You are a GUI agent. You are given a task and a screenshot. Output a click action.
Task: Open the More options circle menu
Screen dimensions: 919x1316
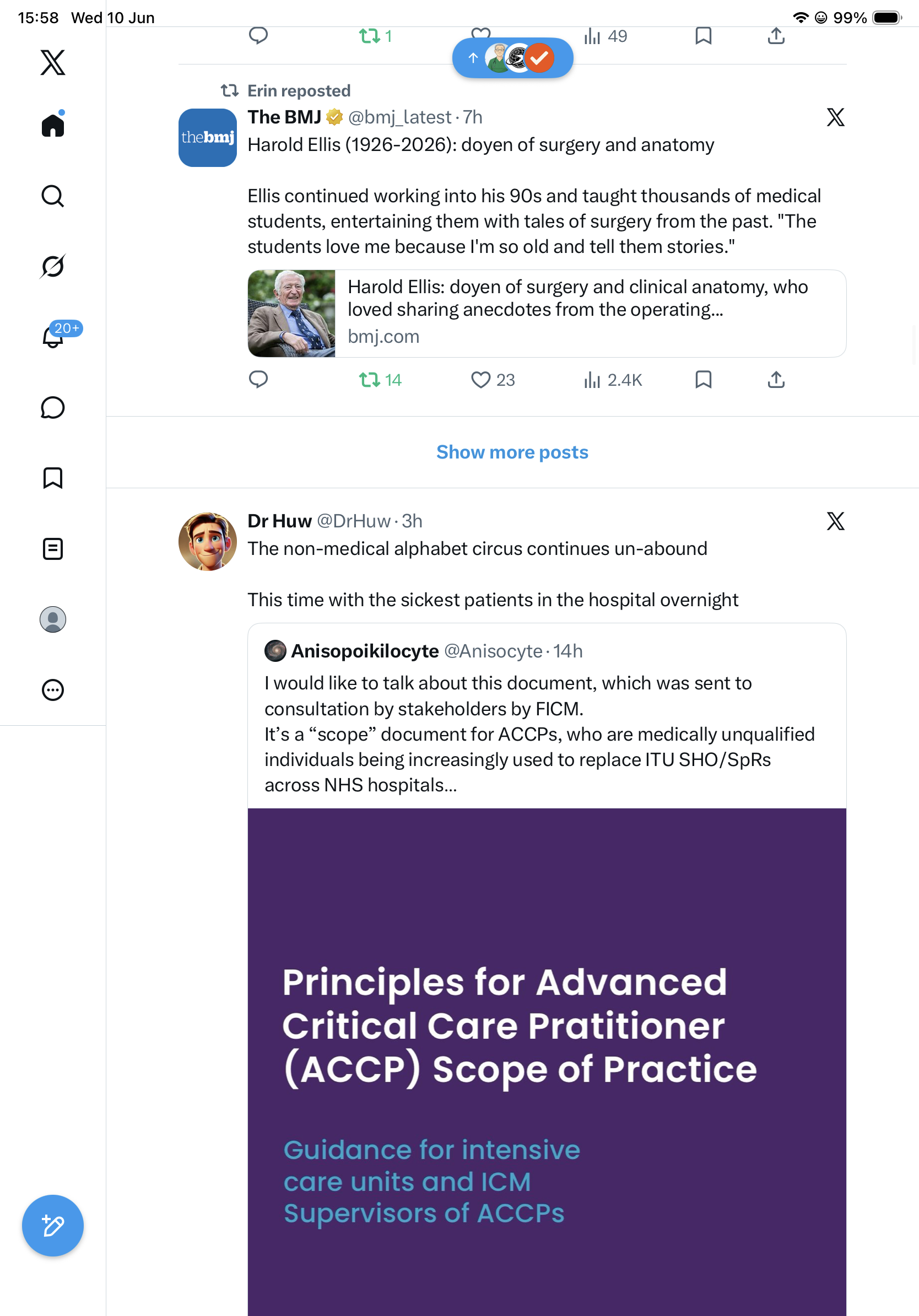tap(53, 689)
